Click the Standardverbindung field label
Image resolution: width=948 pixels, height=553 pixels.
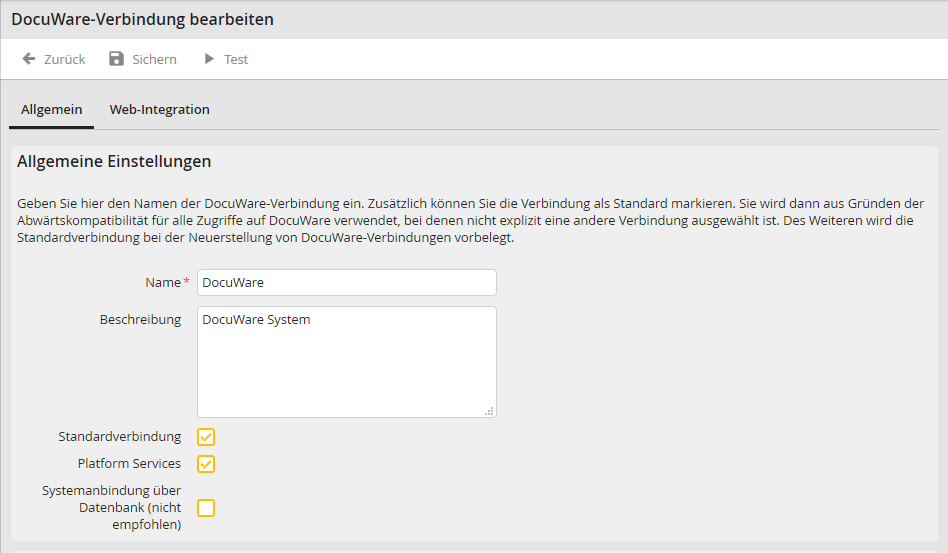(x=120, y=437)
